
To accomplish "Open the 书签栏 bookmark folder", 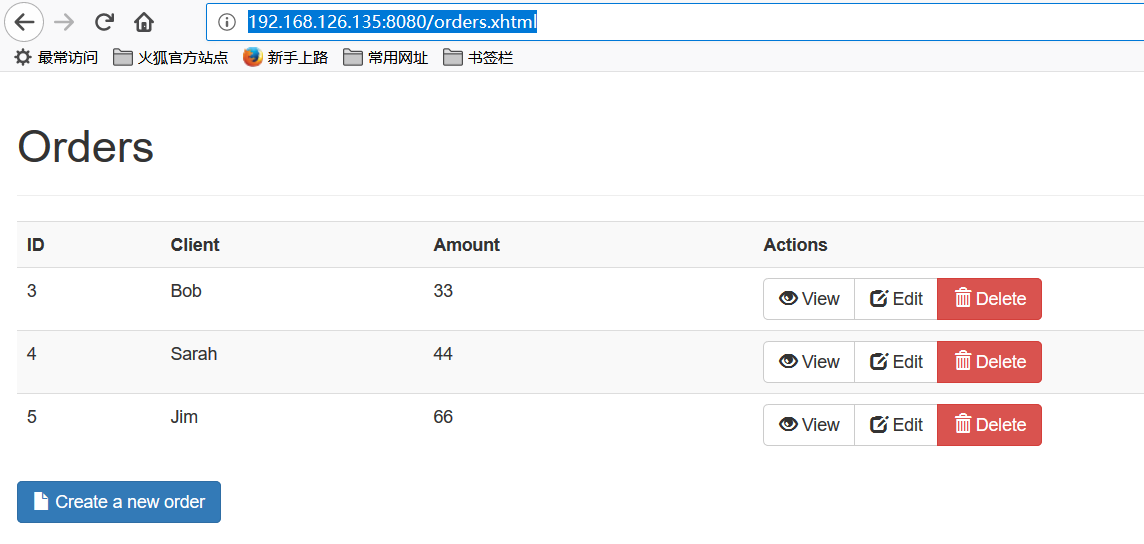I will coord(478,58).
